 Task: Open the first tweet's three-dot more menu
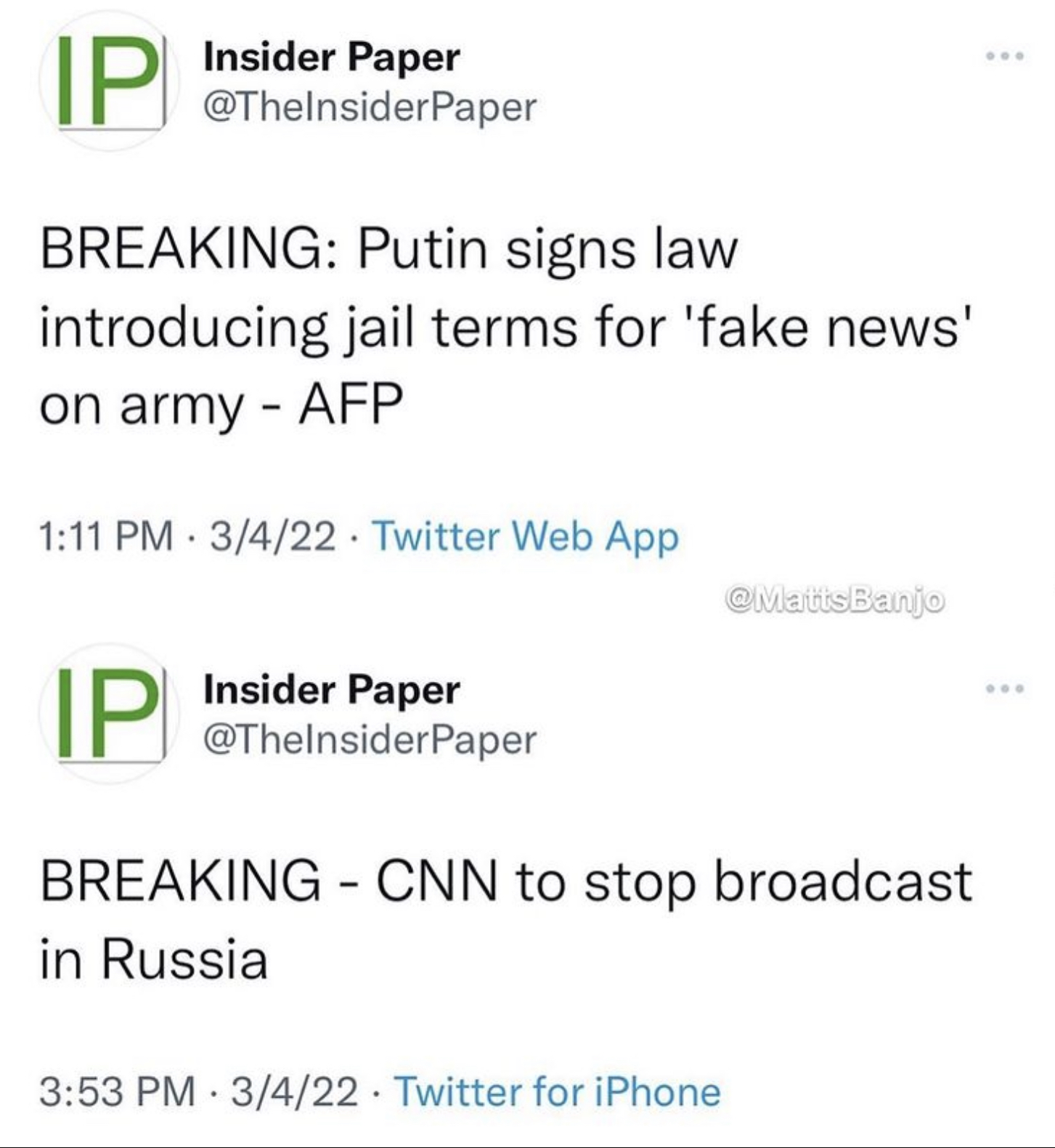1005,56
